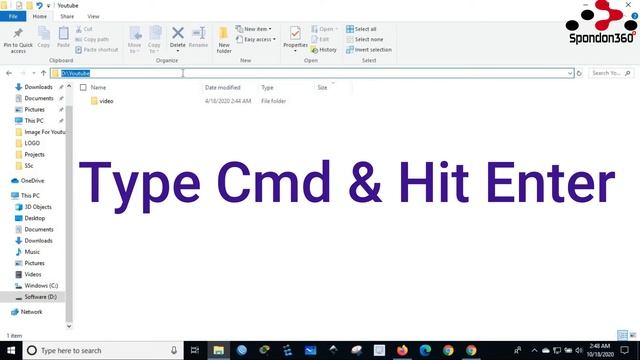Open Task View on taskbar

[x=195, y=350]
